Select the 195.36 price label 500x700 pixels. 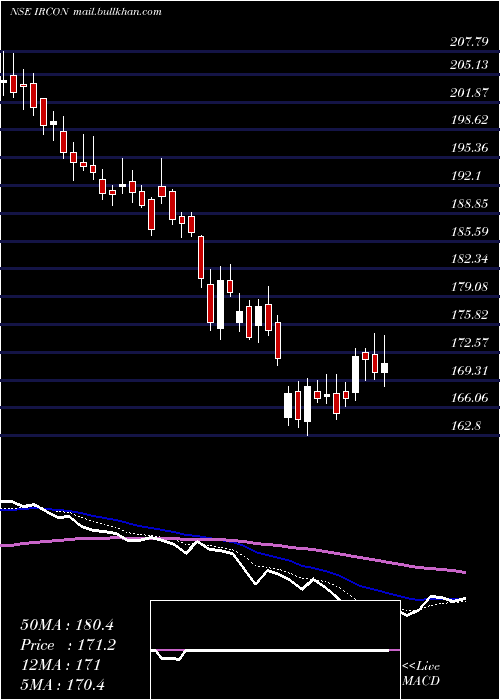pos(468,148)
